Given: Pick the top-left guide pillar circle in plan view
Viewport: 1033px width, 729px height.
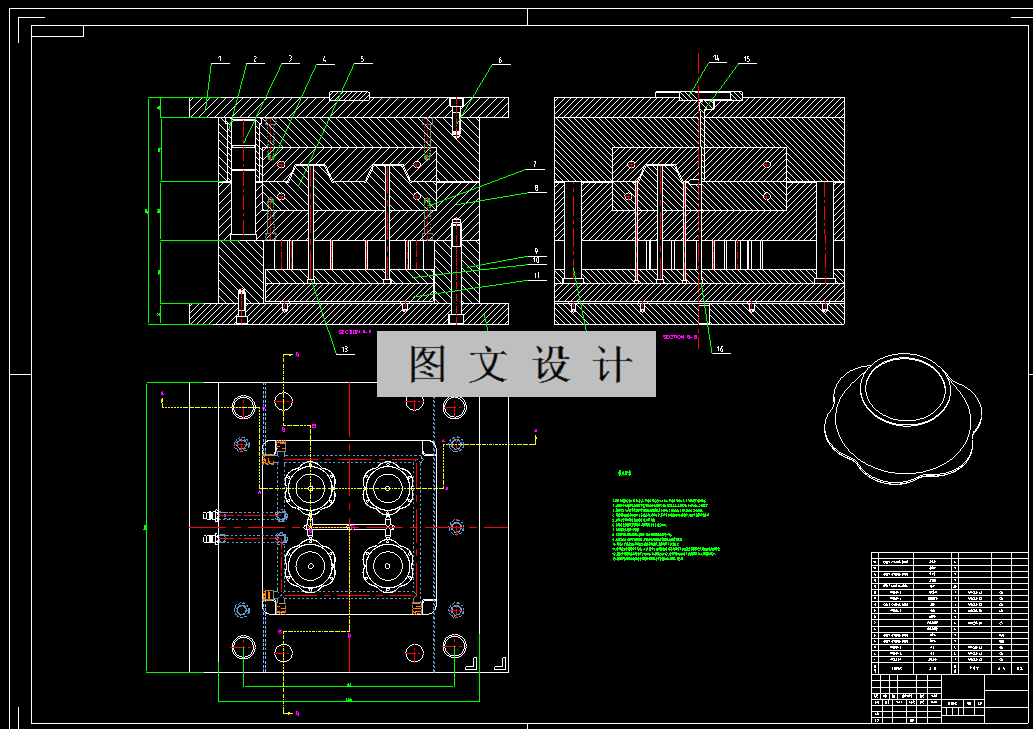Looking at the screenshot, I should [243, 408].
